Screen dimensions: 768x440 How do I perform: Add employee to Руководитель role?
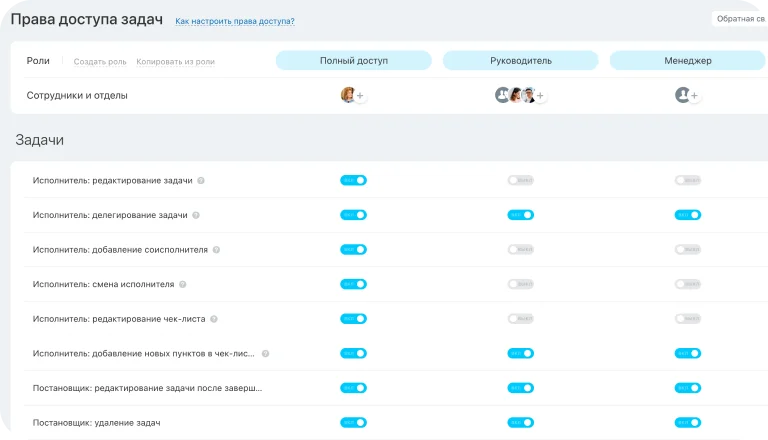point(540,96)
